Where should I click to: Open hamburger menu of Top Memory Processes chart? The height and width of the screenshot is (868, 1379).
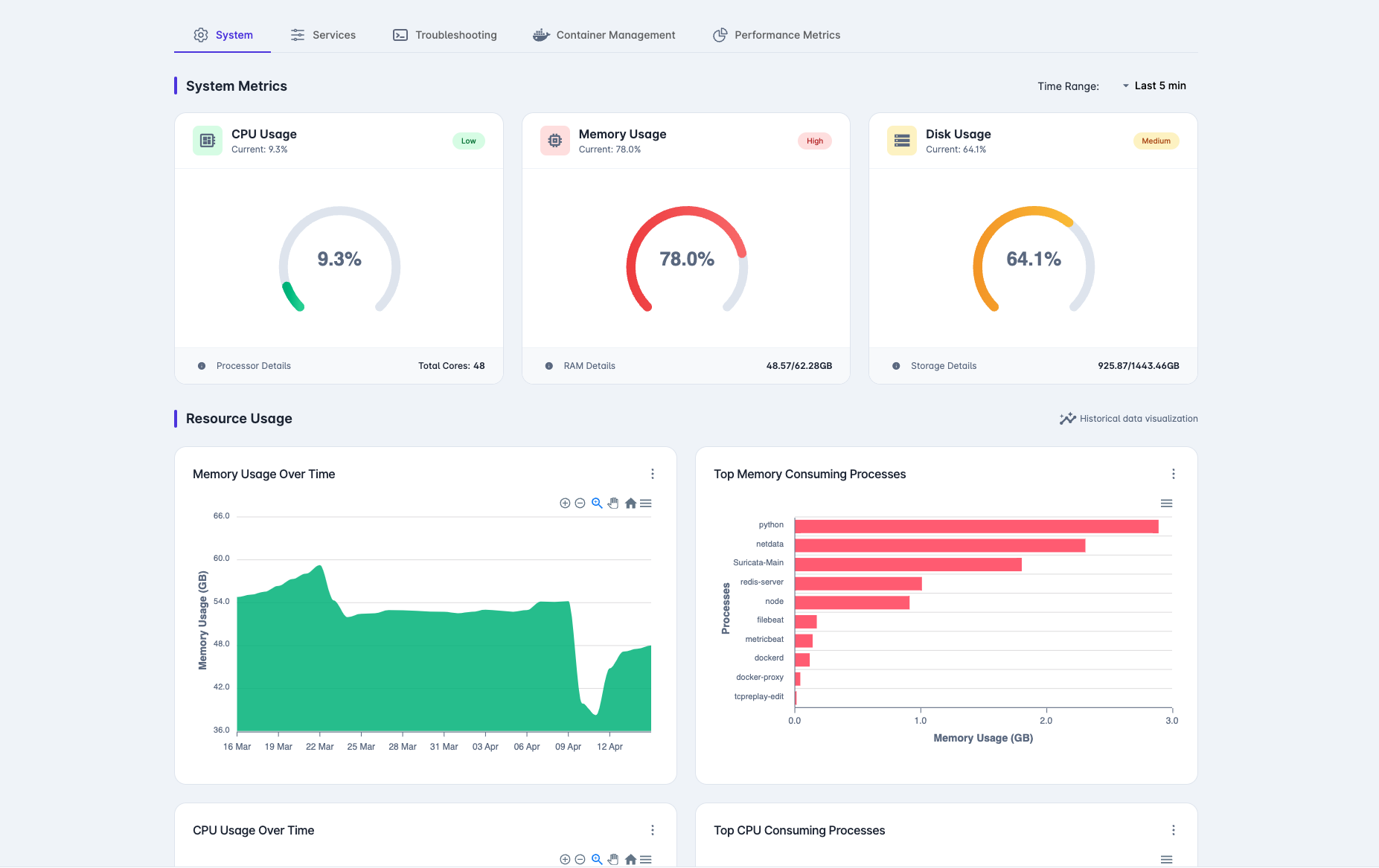point(1167,504)
